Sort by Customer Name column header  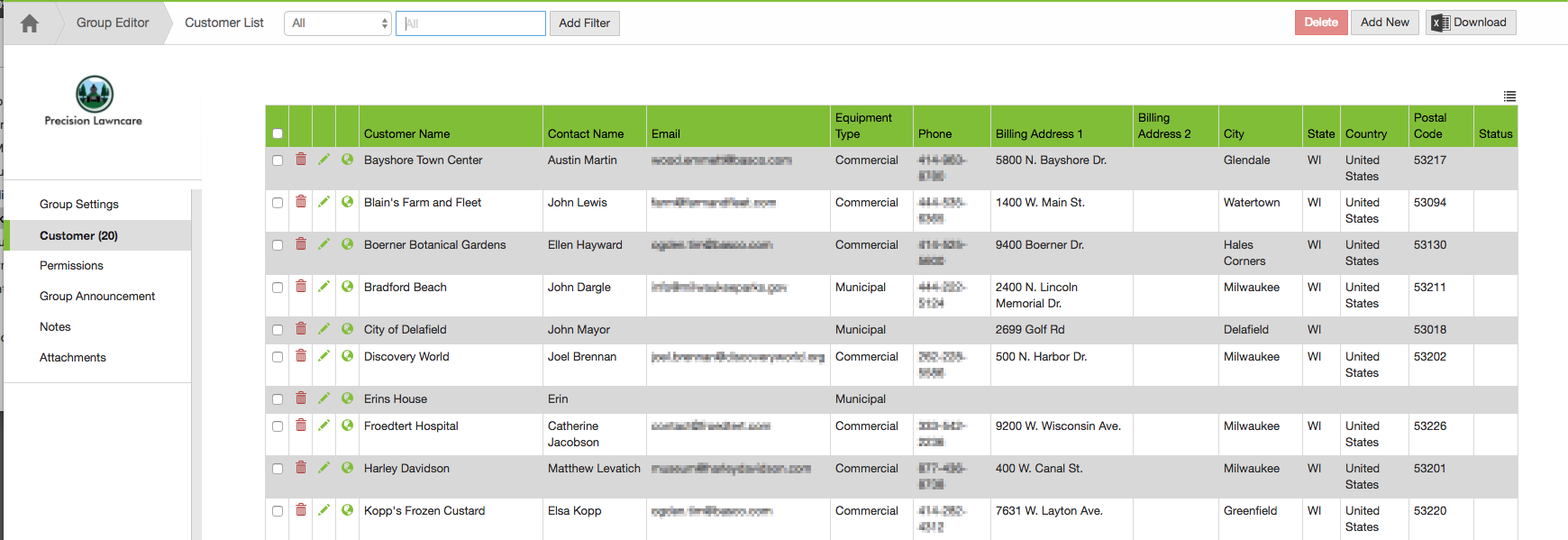[x=406, y=133]
